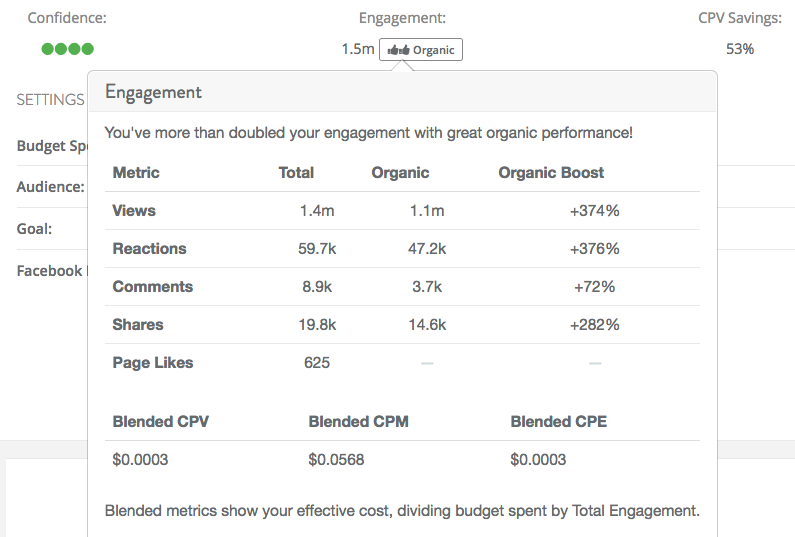The image size is (795, 537).
Task: Click the Blended CPE heading
Action: tap(559, 421)
